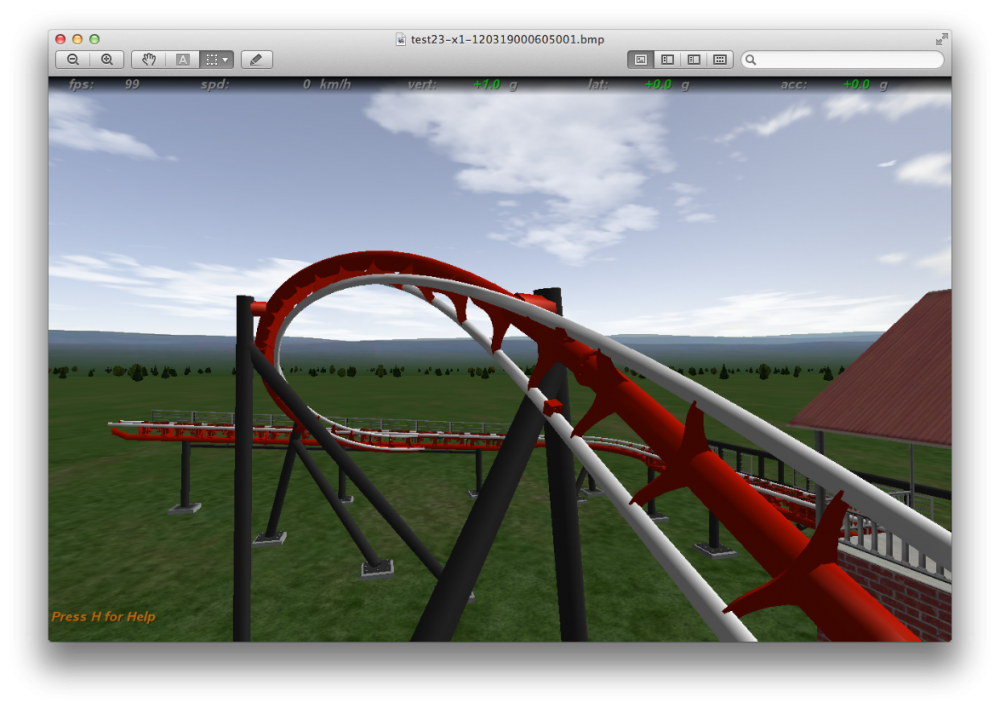Close the Preview window with red button
This screenshot has width=1000, height=709.
click(x=60, y=39)
